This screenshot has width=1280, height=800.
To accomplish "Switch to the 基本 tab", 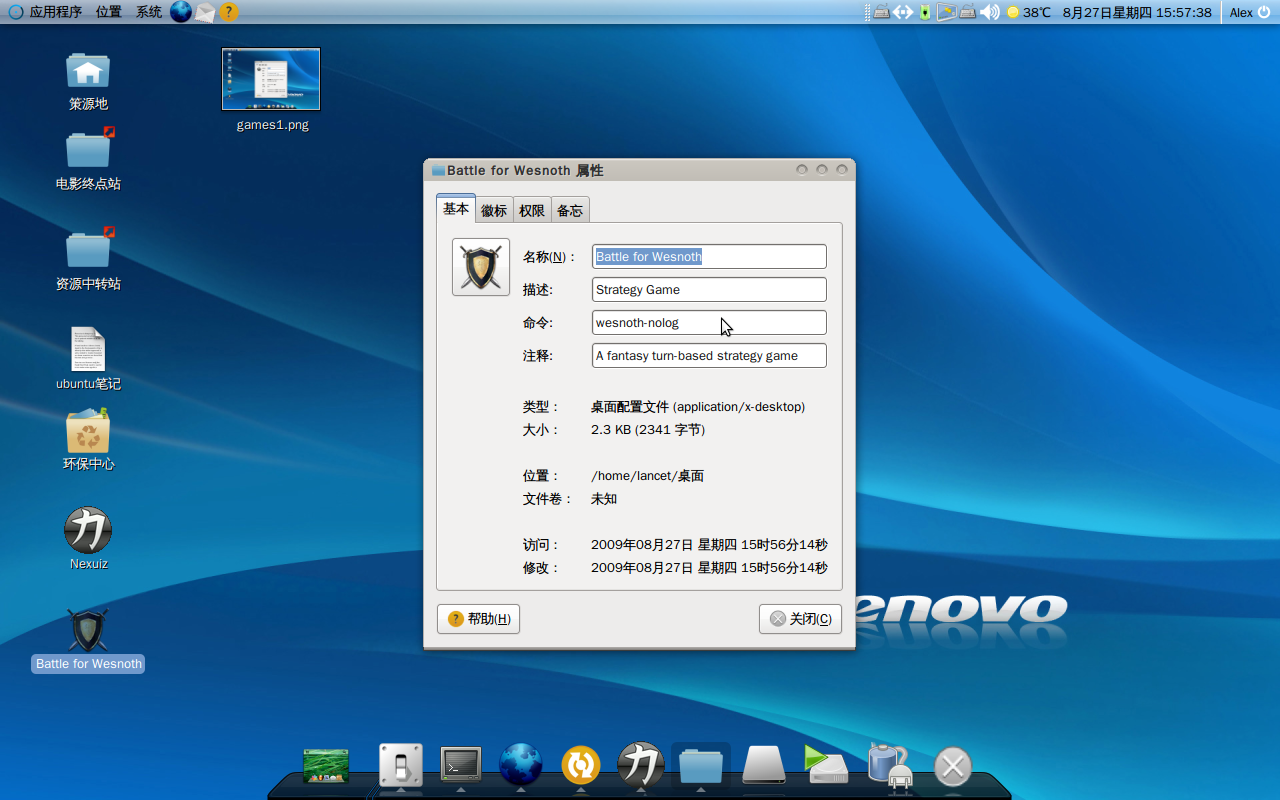I will (x=456, y=209).
